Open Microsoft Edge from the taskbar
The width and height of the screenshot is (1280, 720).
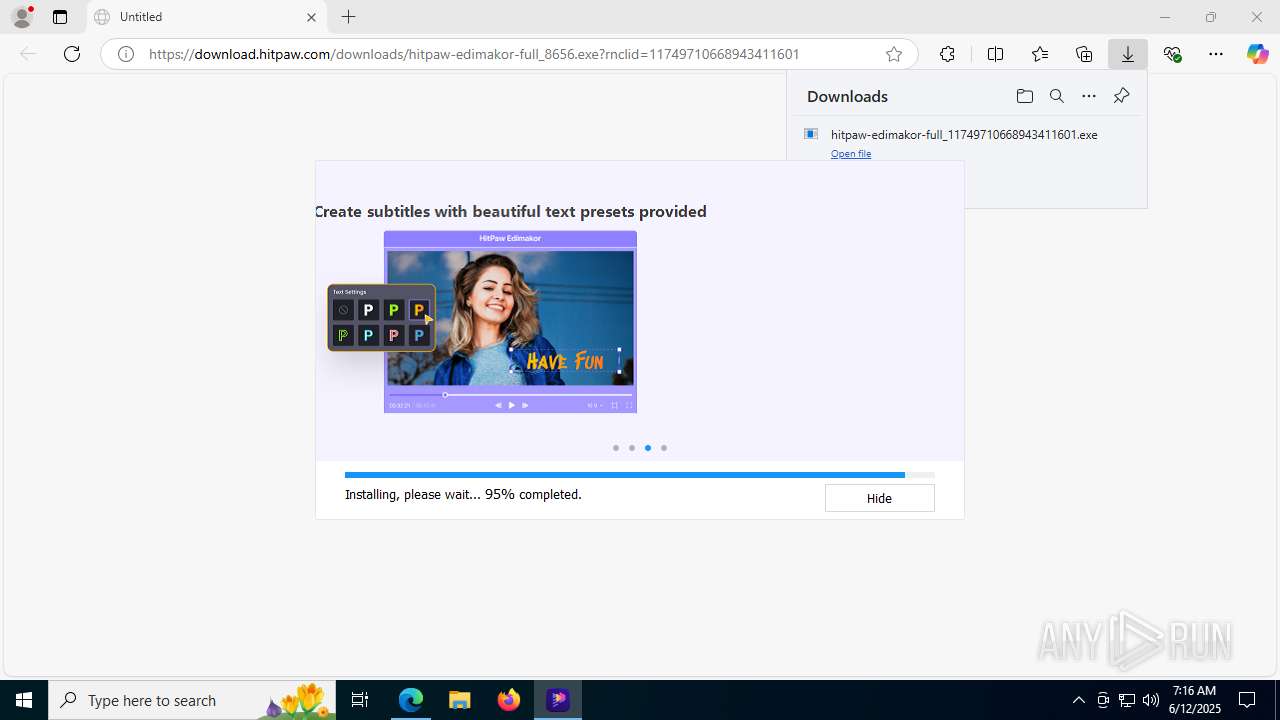411,700
